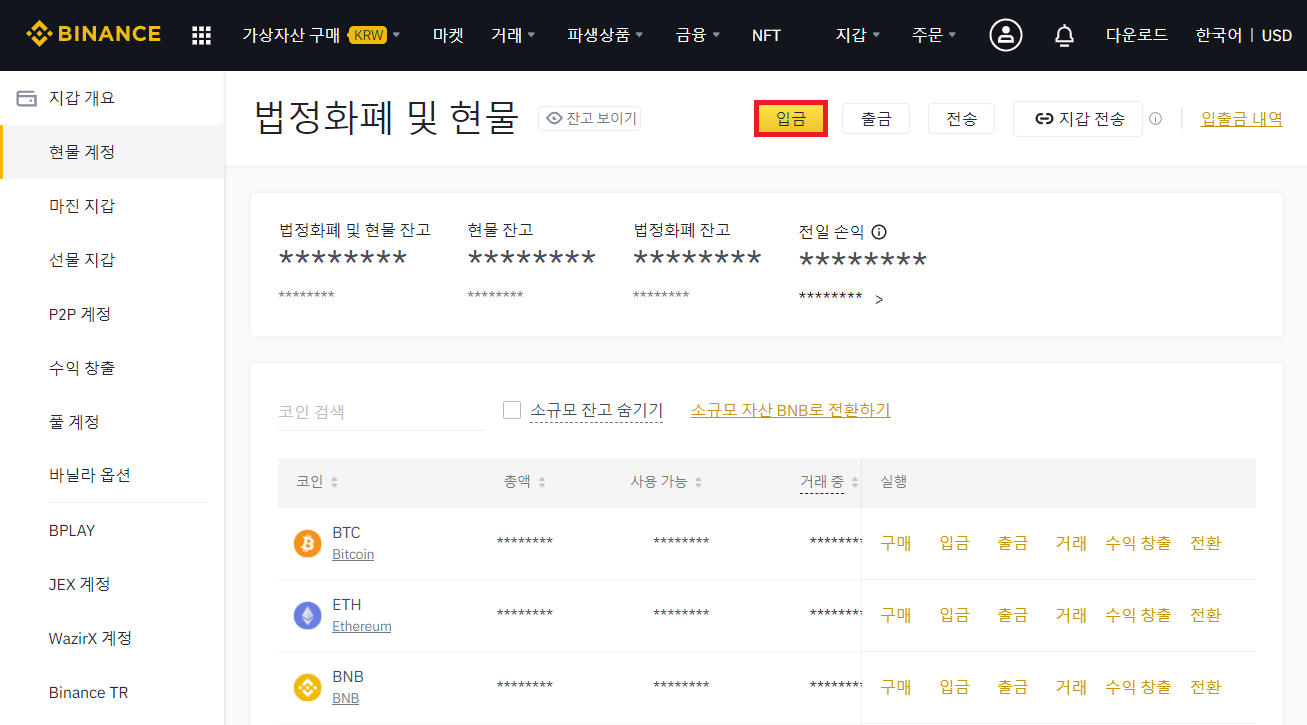This screenshot has height=725, width=1307.
Task: Click the 출금 button at top
Action: 876,119
